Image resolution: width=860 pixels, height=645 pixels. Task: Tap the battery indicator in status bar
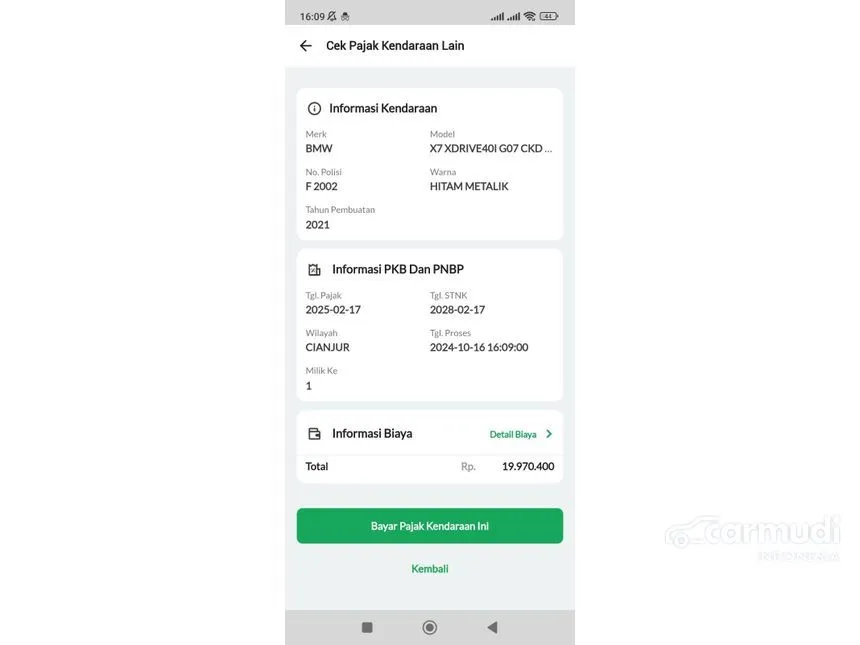[x=548, y=16]
